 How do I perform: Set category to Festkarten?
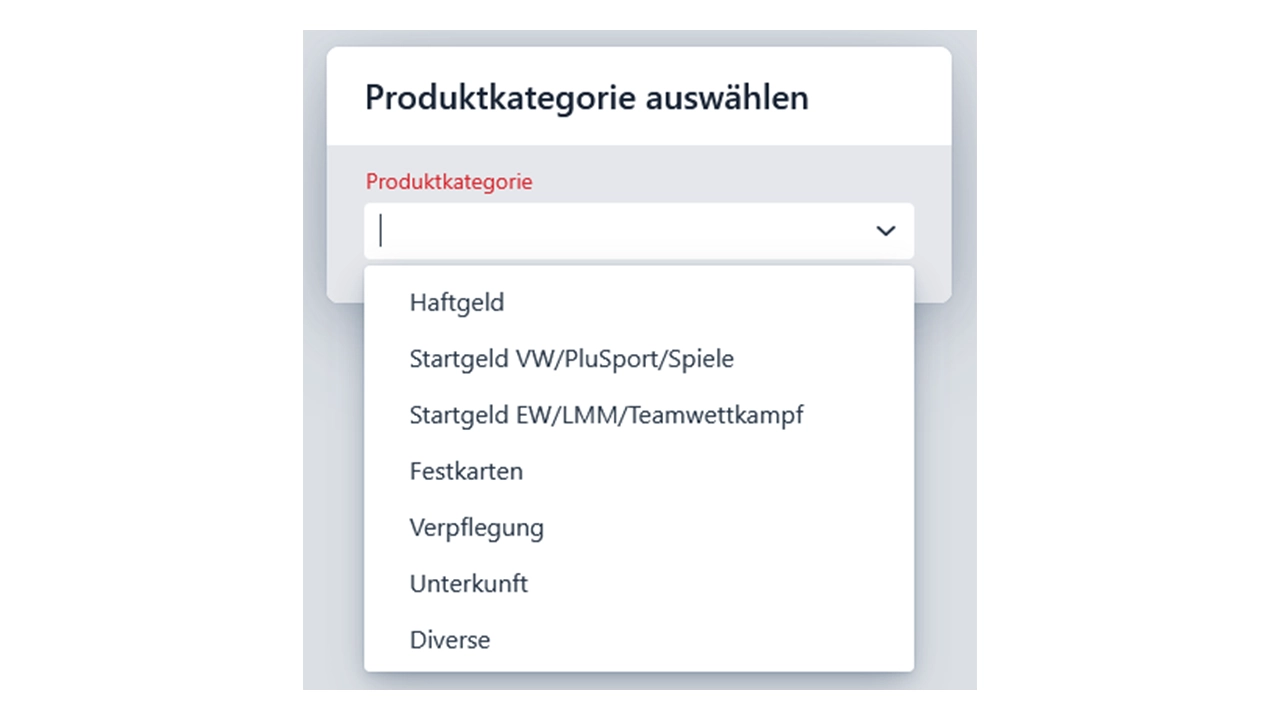pos(639,470)
